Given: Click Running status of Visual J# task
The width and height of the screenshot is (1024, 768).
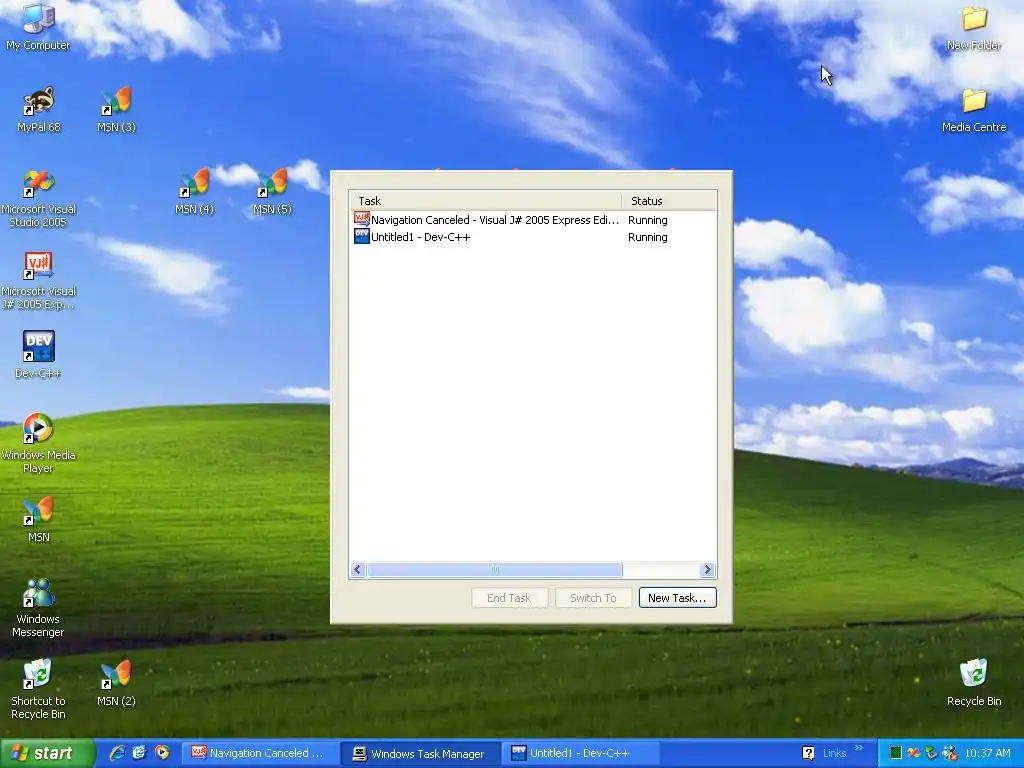Looking at the screenshot, I should pos(647,220).
